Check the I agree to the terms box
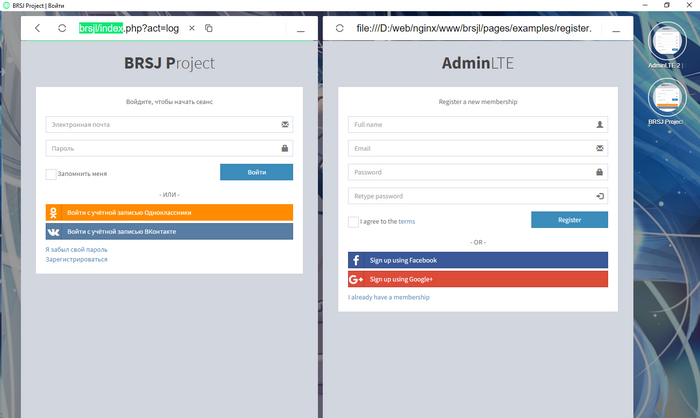Image resolution: width=700 pixels, height=418 pixels. (x=353, y=222)
